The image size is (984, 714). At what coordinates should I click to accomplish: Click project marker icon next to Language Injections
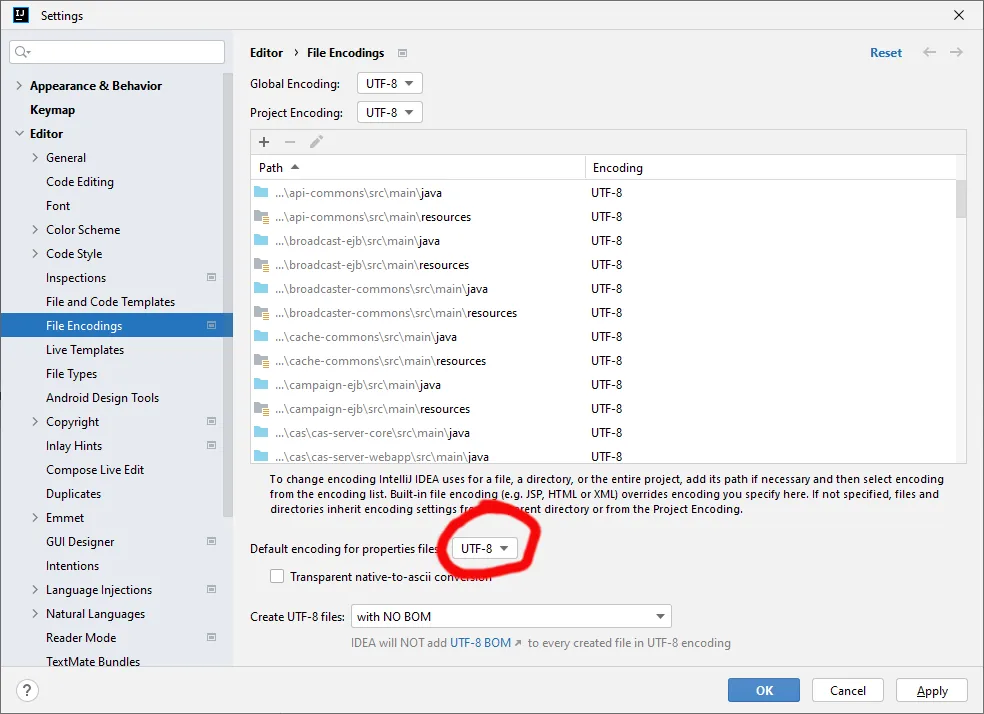tap(211, 589)
